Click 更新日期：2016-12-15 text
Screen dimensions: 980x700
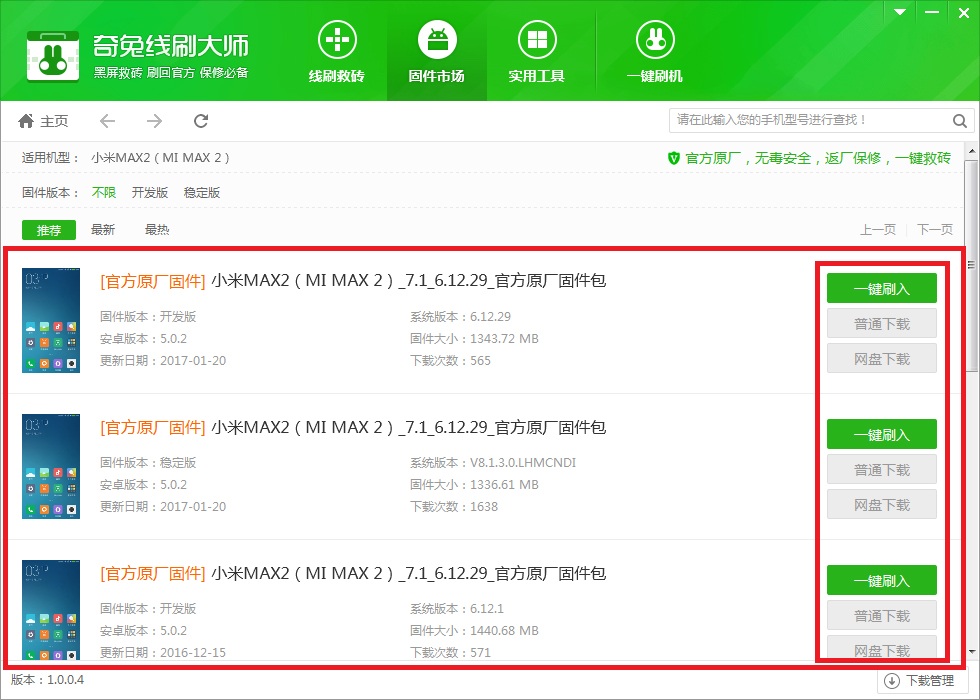click(163, 652)
